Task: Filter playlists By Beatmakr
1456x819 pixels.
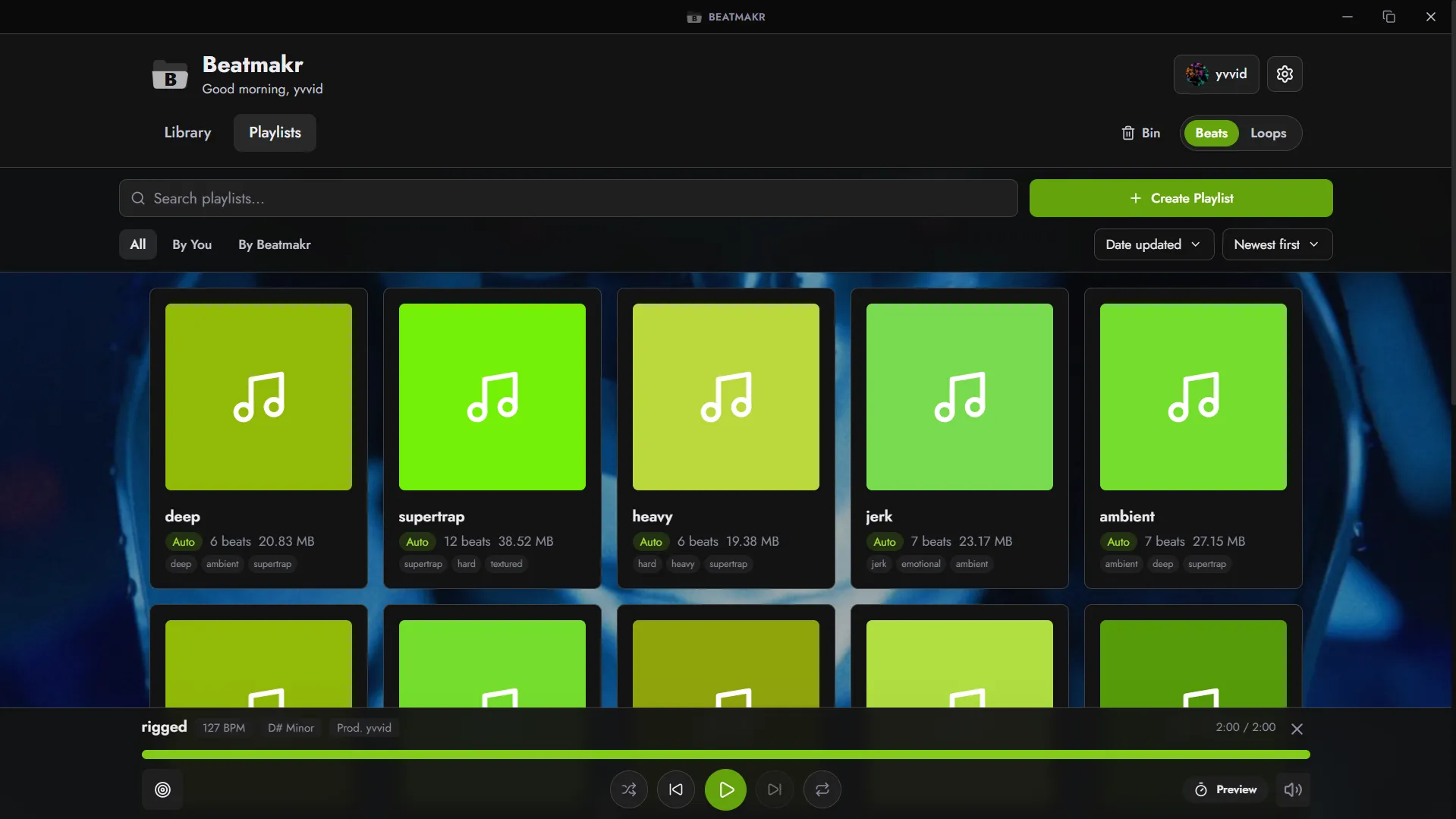Action: pyautogui.click(x=274, y=244)
